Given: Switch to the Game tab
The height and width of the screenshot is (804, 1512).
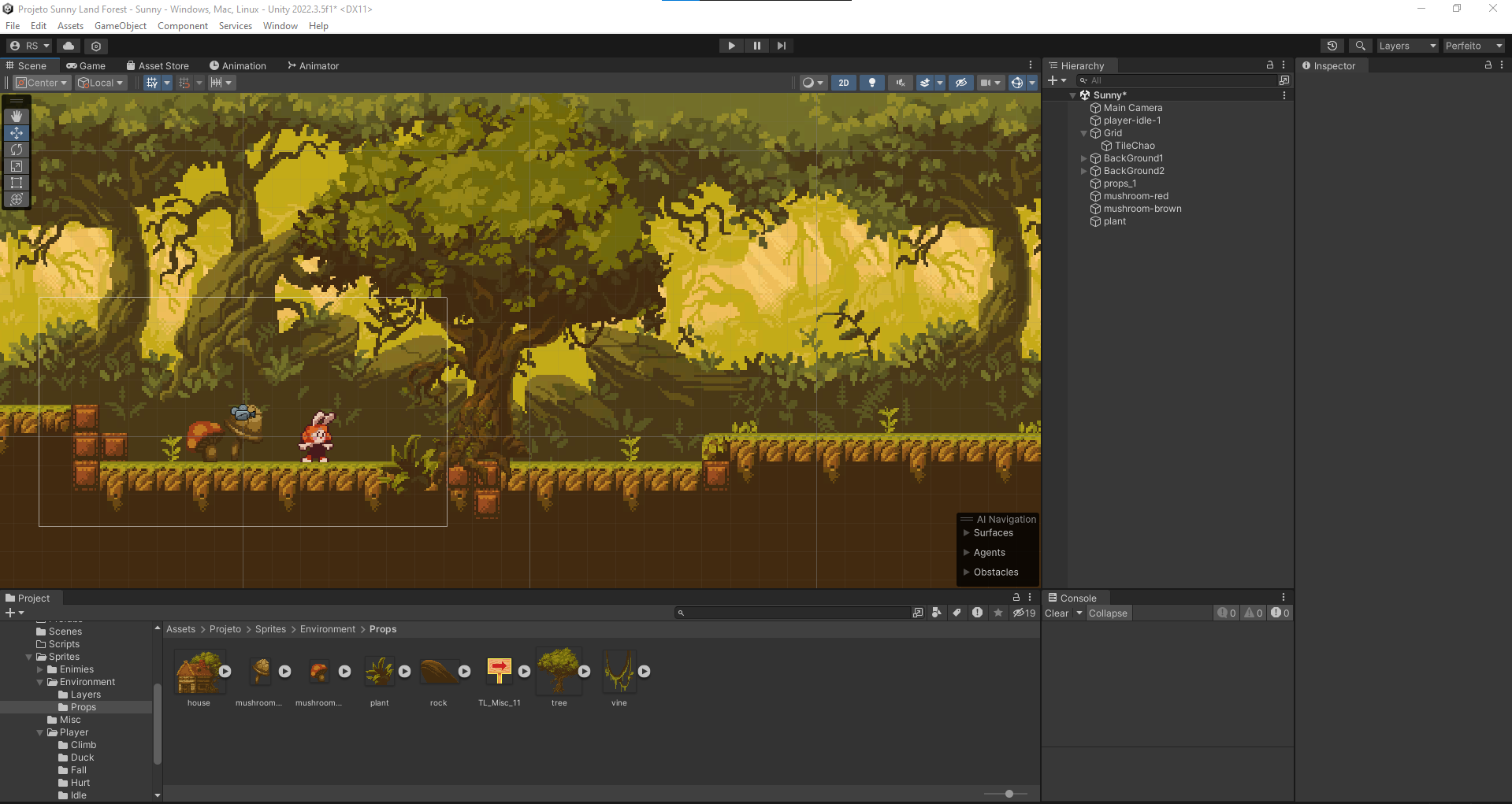Looking at the screenshot, I should tap(86, 65).
